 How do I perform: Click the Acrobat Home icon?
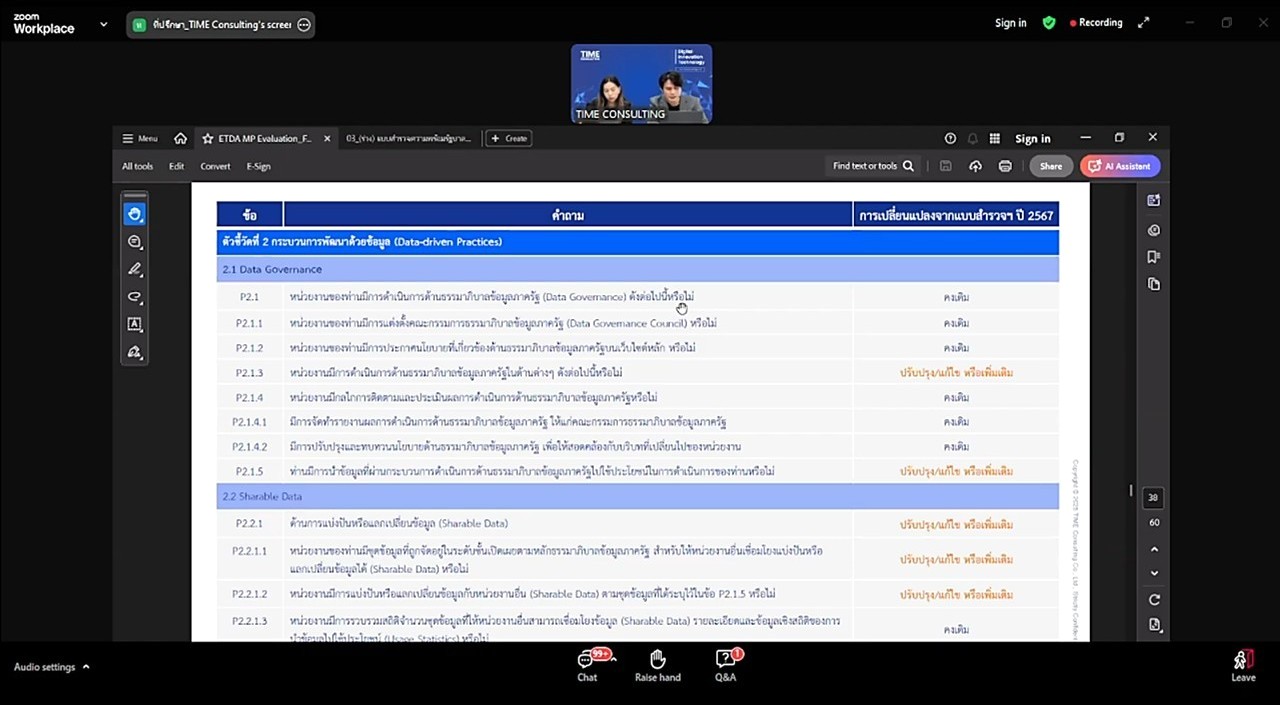pyautogui.click(x=180, y=139)
